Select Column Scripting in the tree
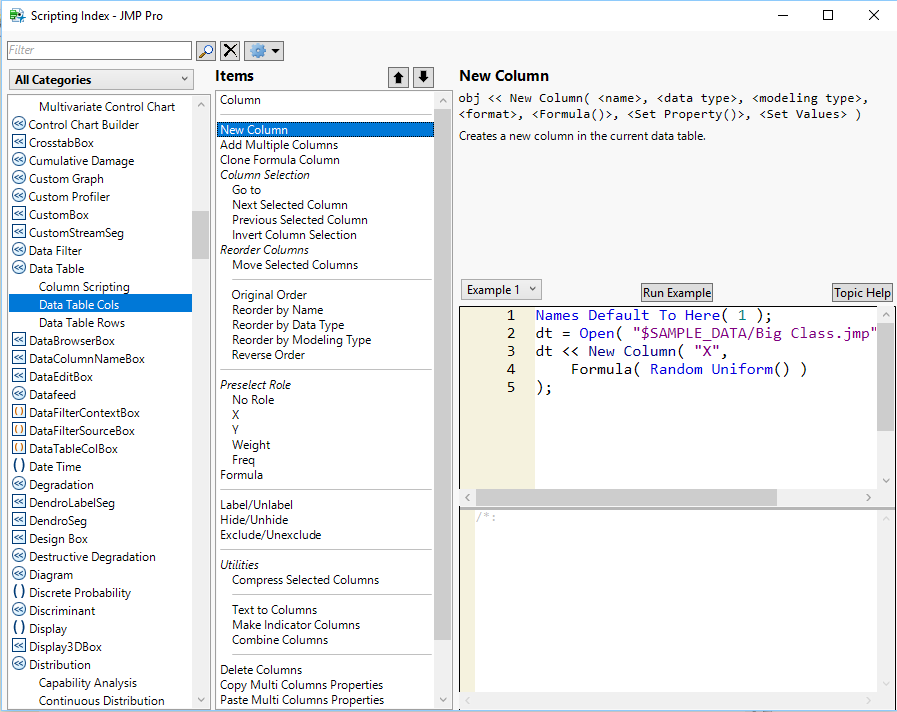The width and height of the screenshot is (897, 712). coord(84,287)
